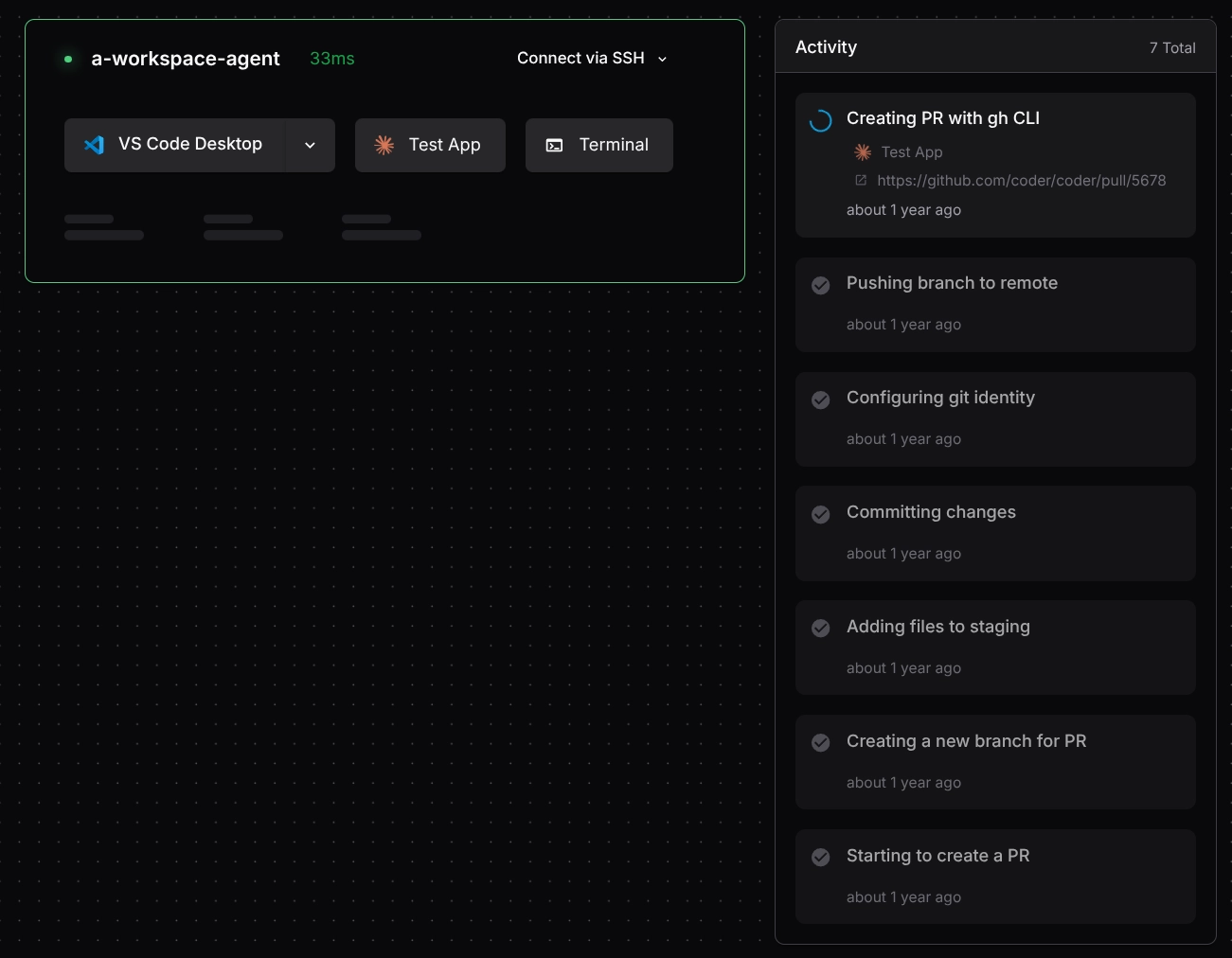Click the checkmark for Configuring git identity

(821, 399)
